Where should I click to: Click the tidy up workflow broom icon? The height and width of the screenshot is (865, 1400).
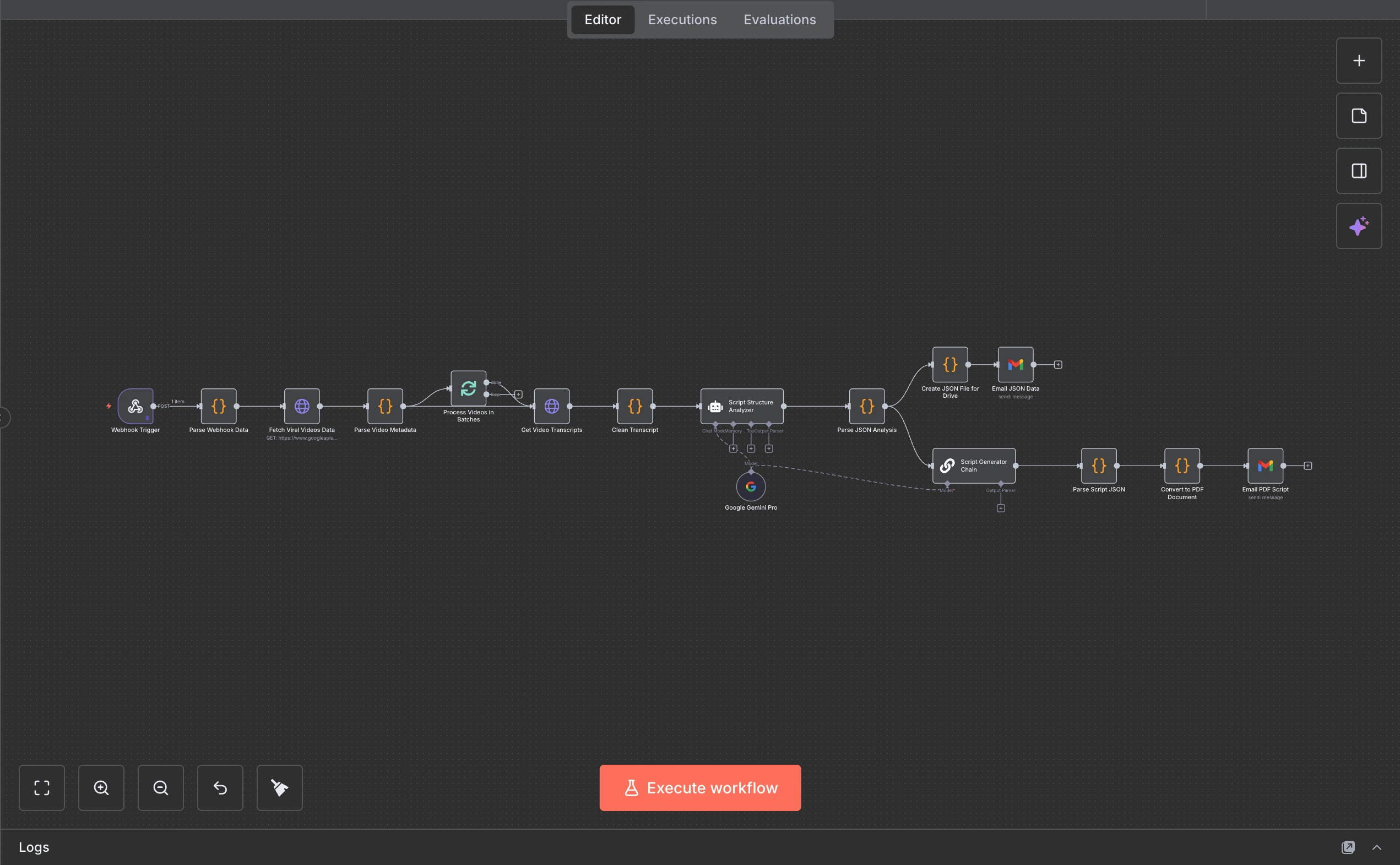280,788
